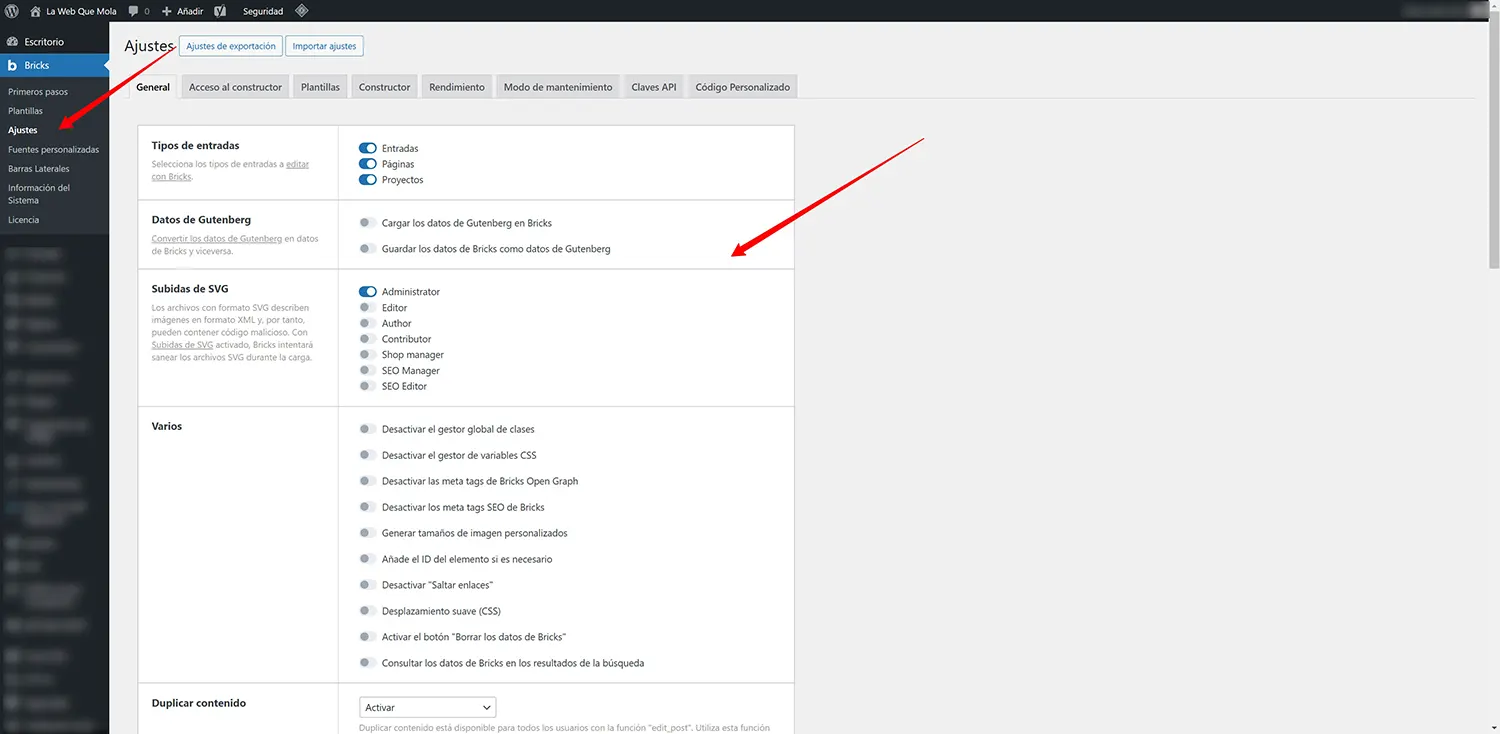The height and width of the screenshot is (734, 1500).
Task: Click the plus icon next to Añadir
Action: 167,11
